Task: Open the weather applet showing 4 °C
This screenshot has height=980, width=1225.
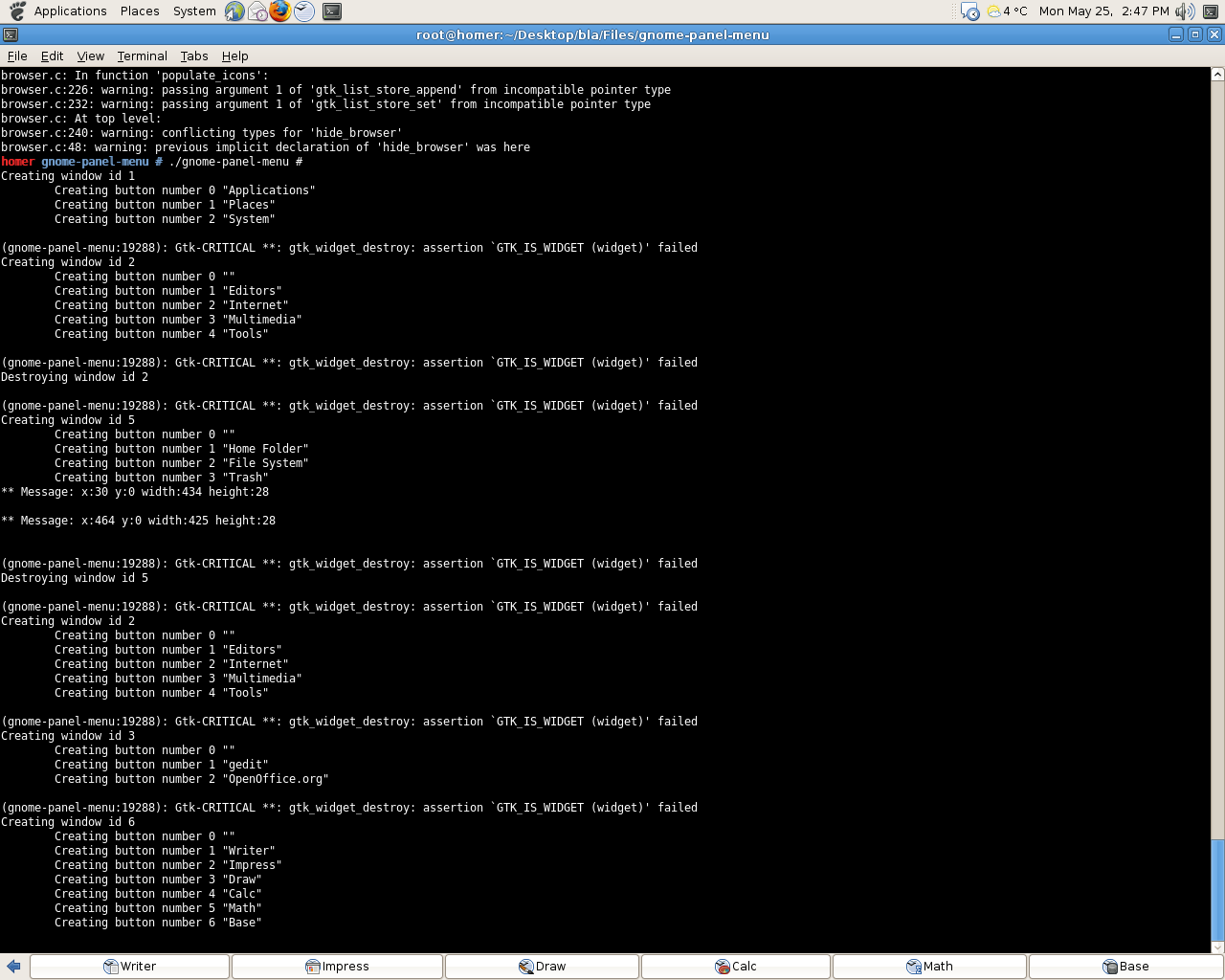Action: pos(1007,11)
